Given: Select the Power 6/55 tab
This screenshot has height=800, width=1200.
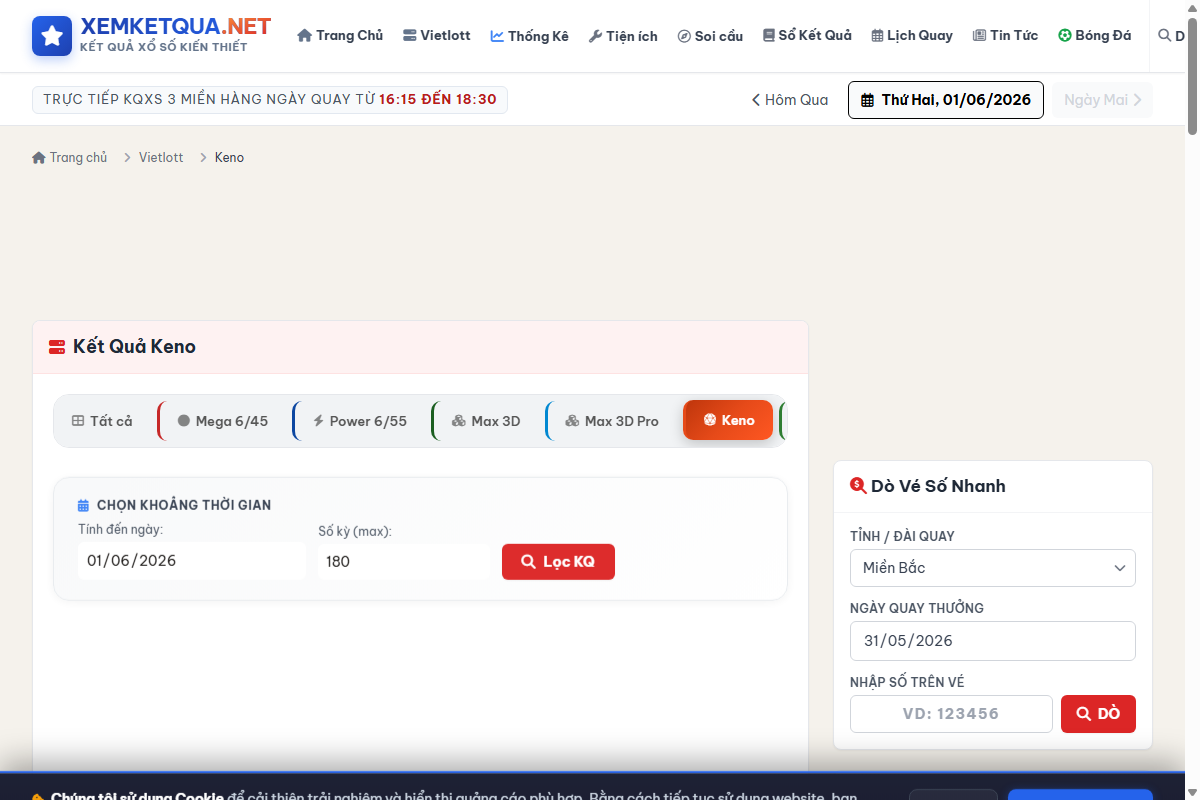Looking at the screenshot, I should [x=361, y=421].
